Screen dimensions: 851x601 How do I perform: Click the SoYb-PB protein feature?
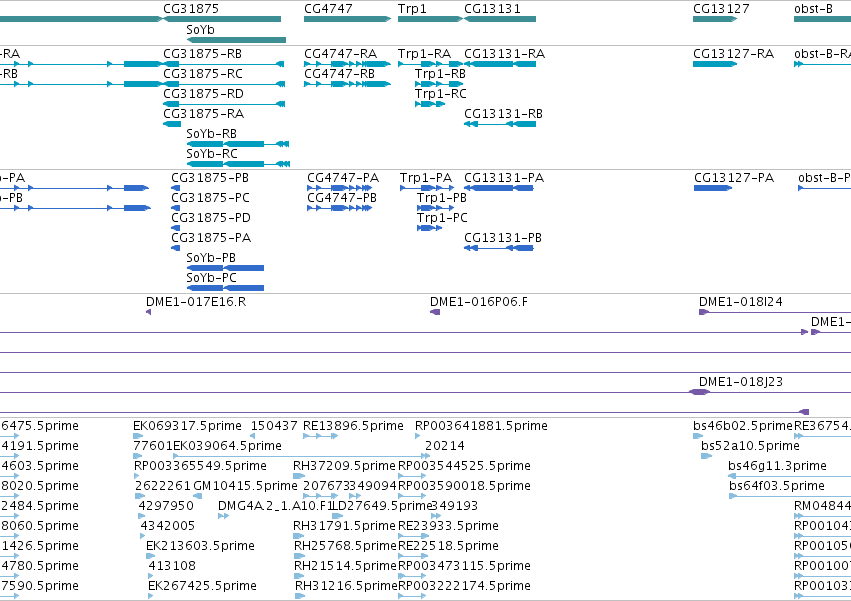pyautogui.click(x=225, y=268)
